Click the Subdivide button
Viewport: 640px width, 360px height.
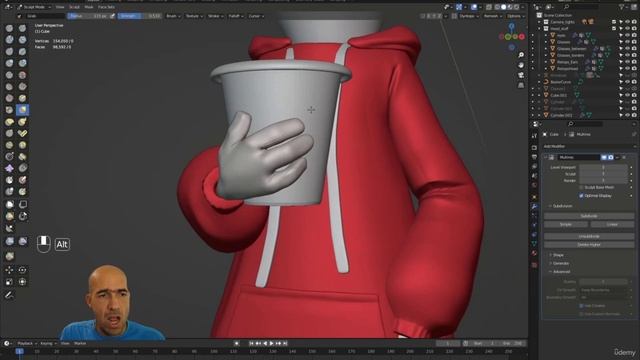(589, 216)
